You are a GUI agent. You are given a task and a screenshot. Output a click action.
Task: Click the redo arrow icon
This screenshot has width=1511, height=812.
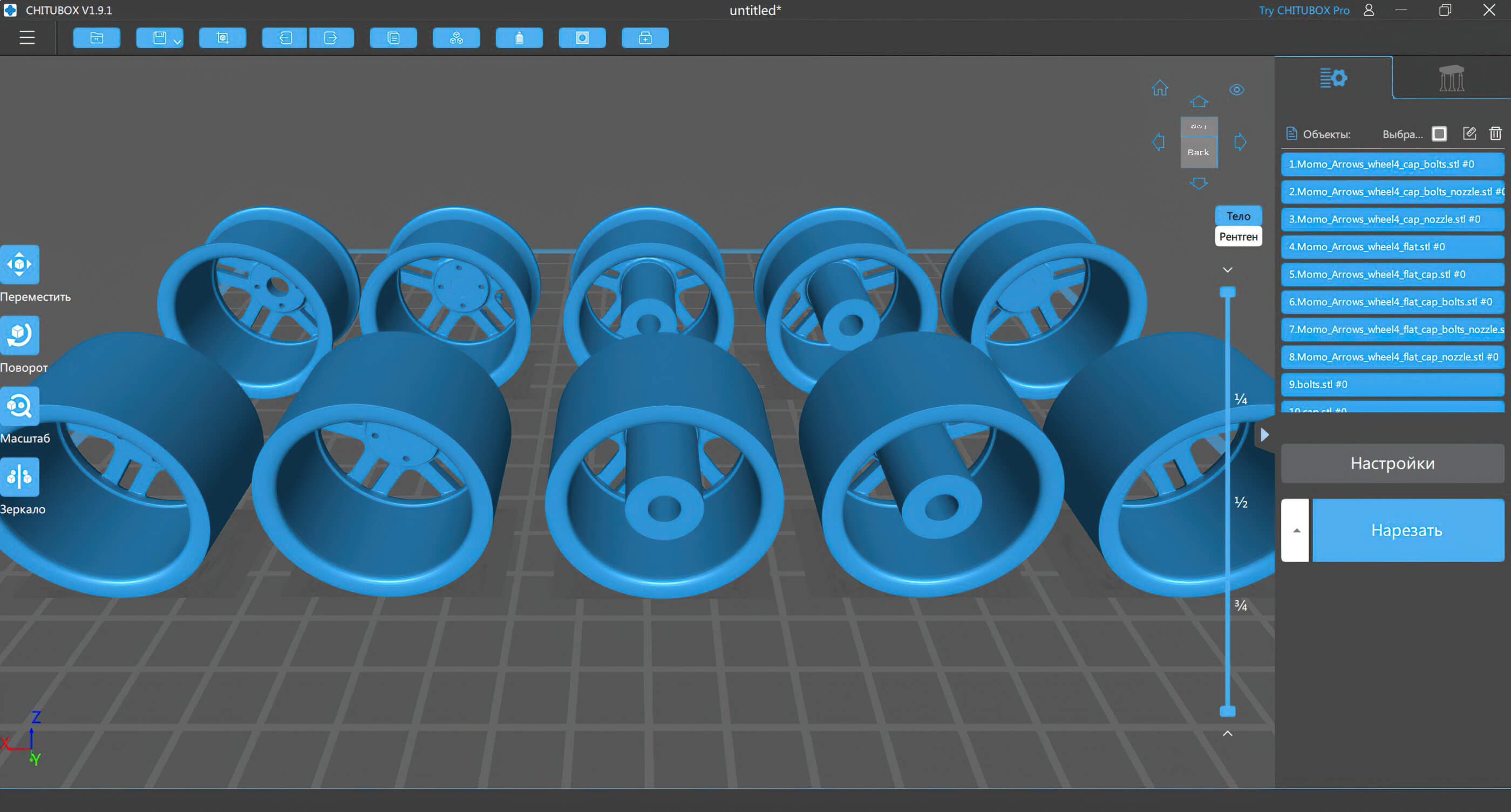pos(331,38)
